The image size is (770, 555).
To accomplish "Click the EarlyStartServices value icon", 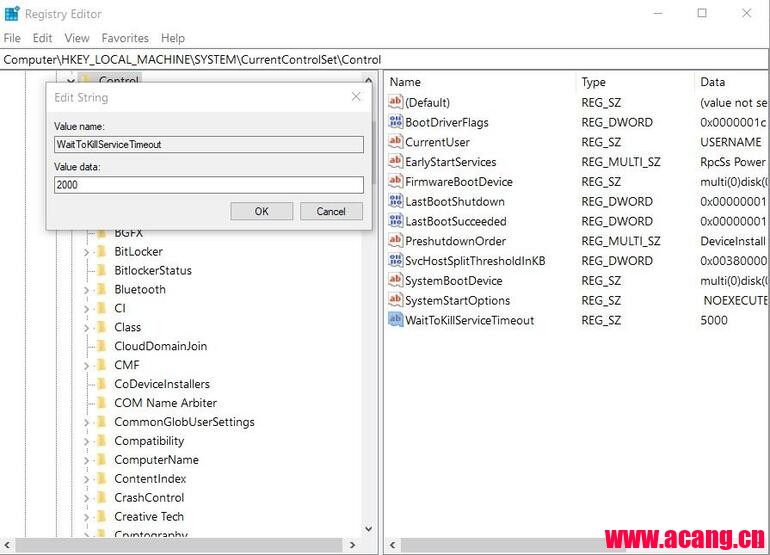I will click(395, 161).
